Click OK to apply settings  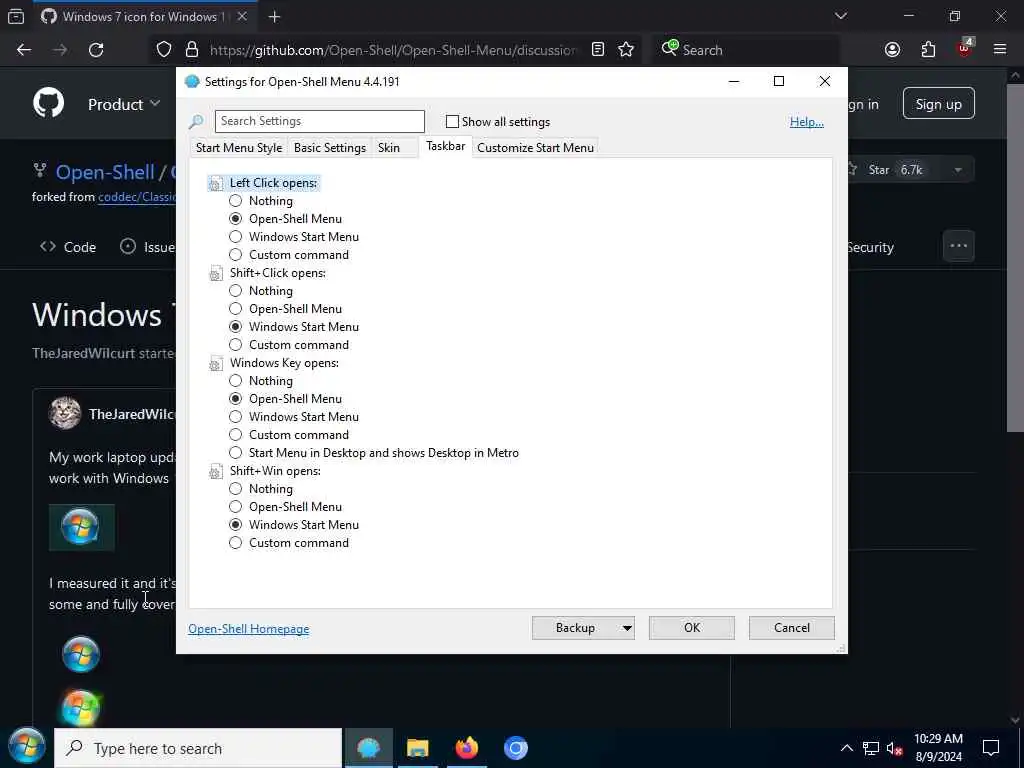692,628
